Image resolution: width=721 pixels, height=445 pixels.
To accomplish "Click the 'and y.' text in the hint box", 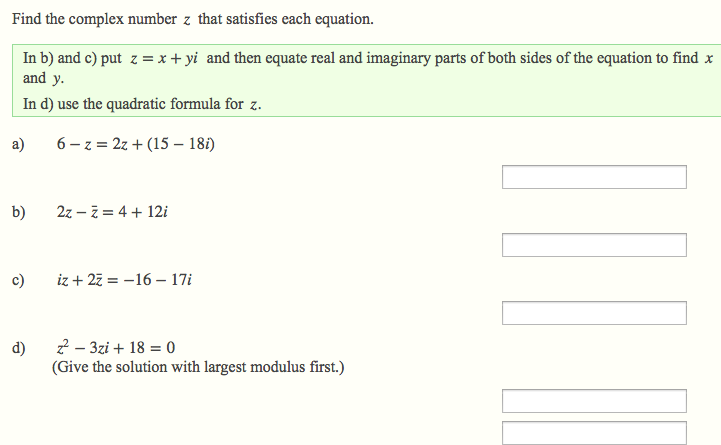I will click(44, 79).
